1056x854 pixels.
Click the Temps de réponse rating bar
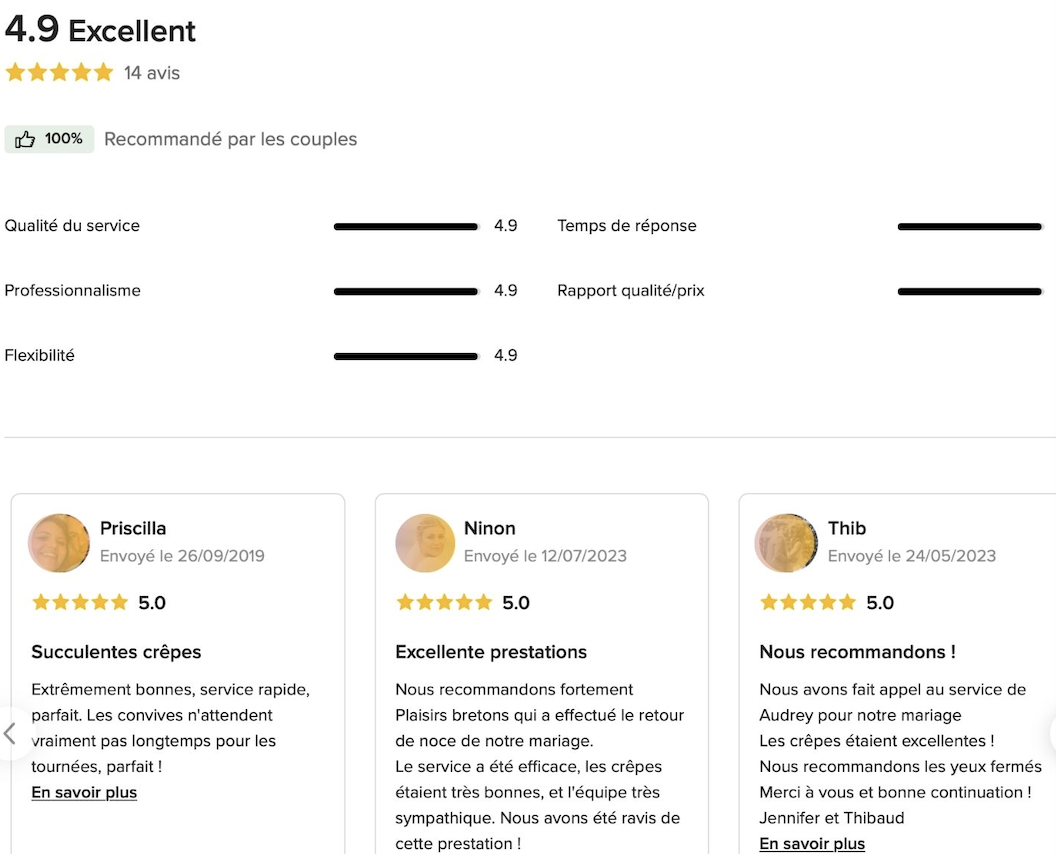[970, 226]
